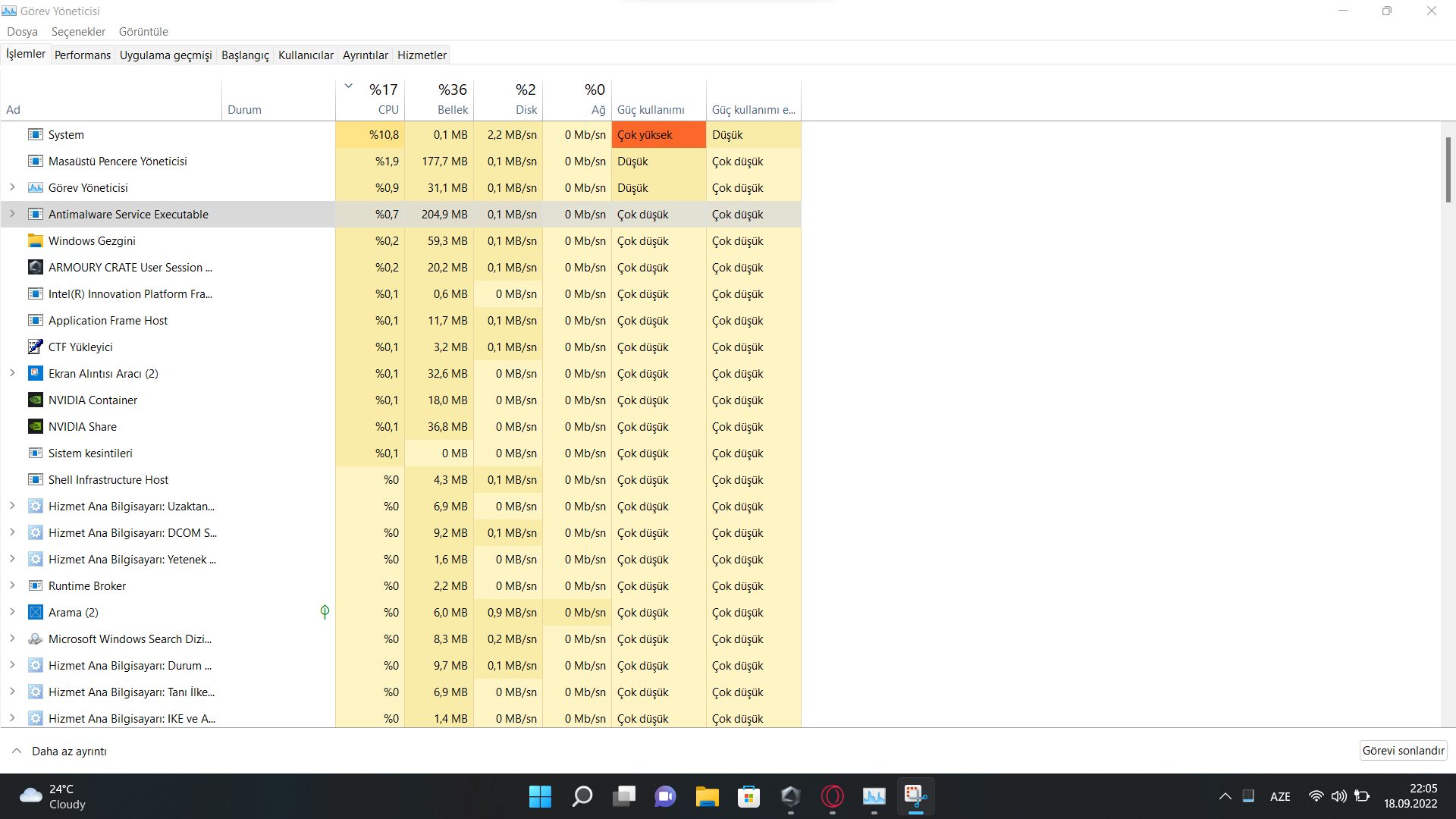Click the ARMOURY CRATE User Session icon
The width and height of the screenshot is (1456, 819).
(35, 268)
